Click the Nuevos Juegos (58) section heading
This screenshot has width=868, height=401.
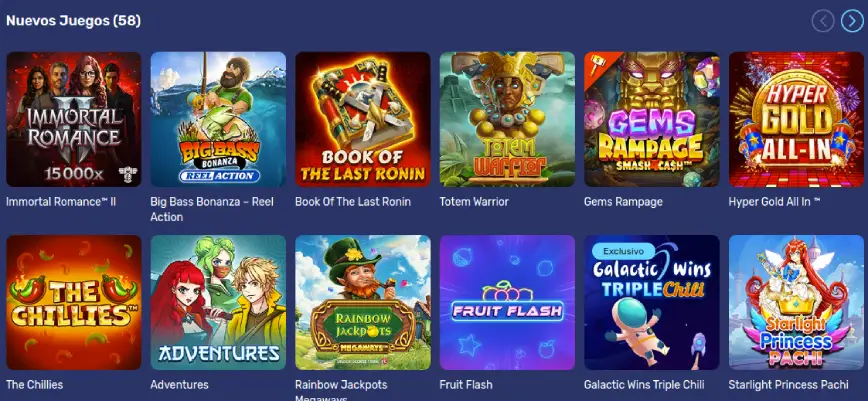73,21
